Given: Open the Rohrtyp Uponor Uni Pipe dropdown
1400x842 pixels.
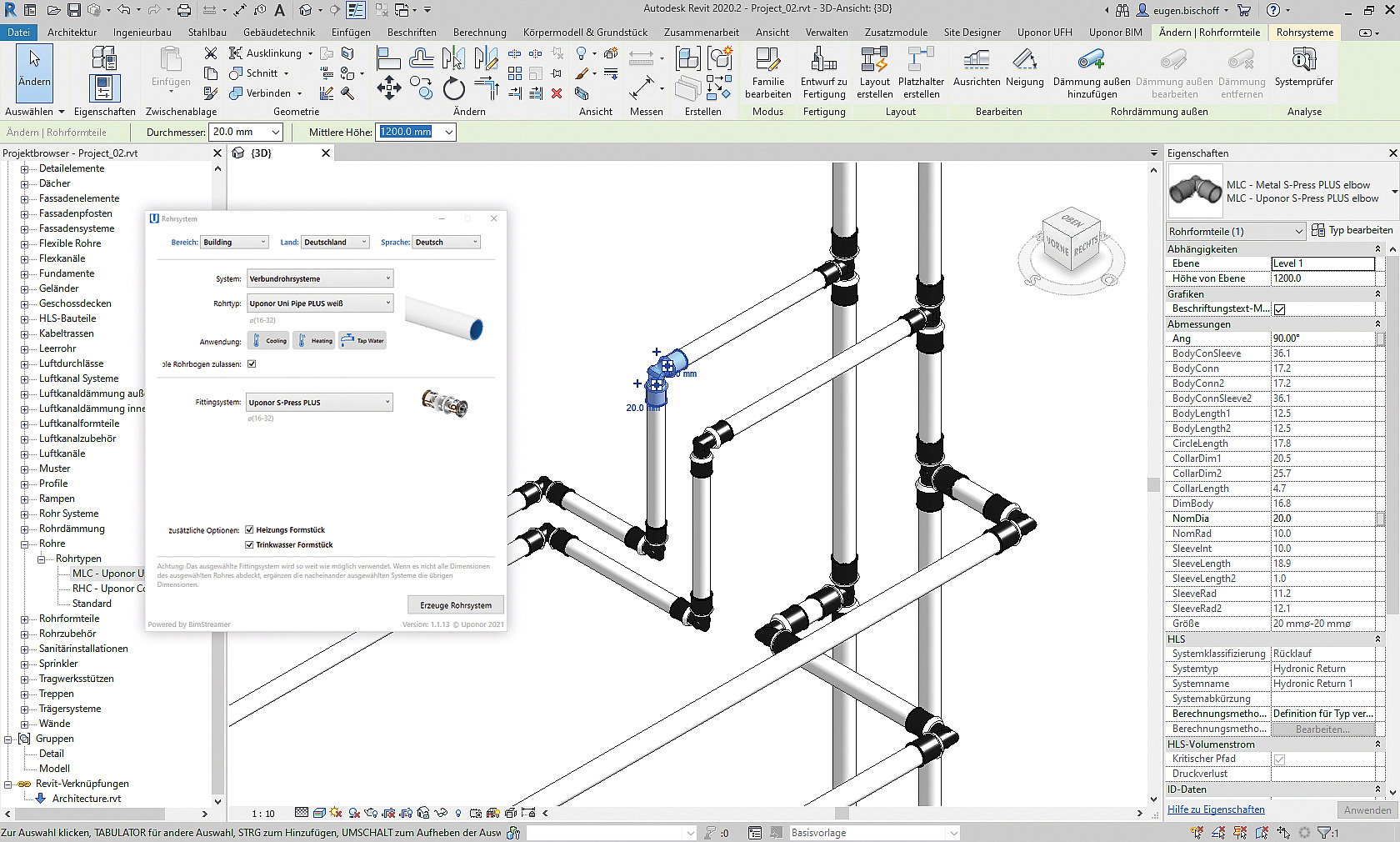Looking at the screenshot, I should point(320,303).
